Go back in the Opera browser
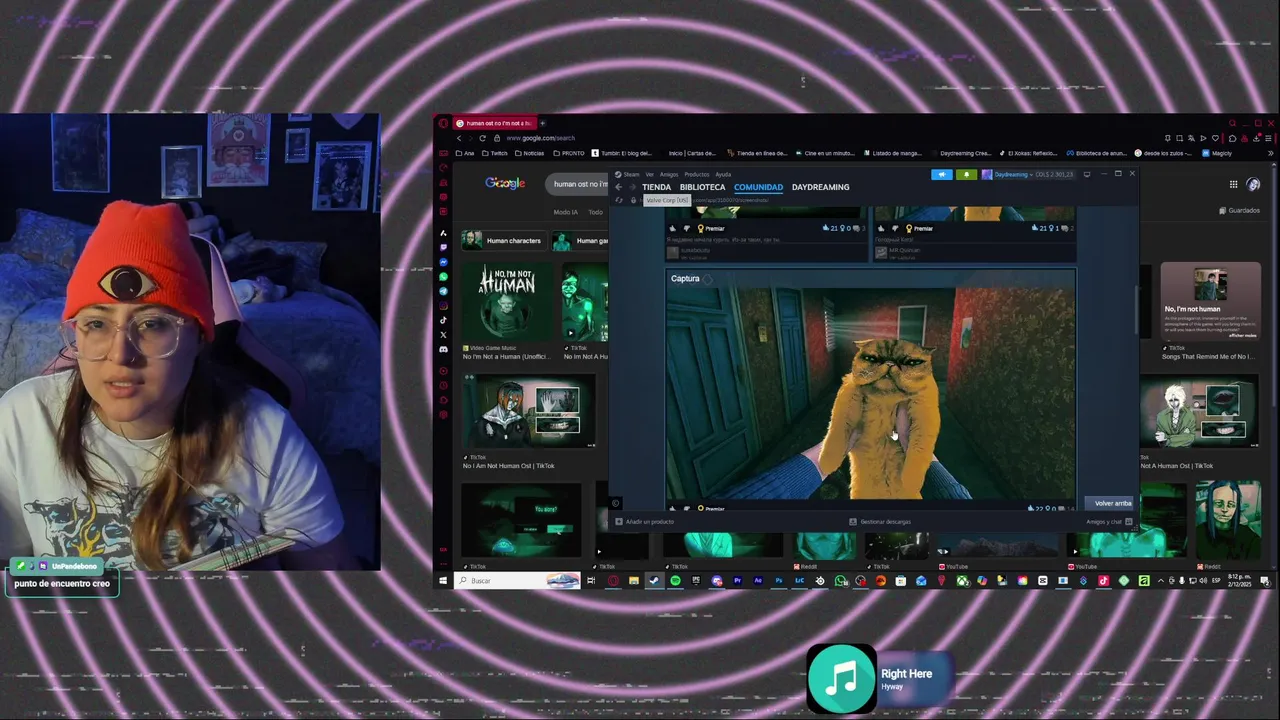Image resolution: width=1280 pixels, height=720 pixels. pyautogui.click(x=459, y=138)
